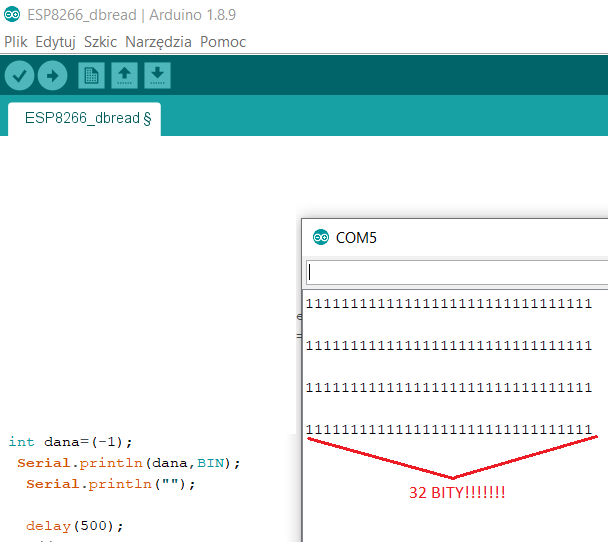Click the Serial.println(dana,BIN) code line
Image resolution: width=608 pixels, height=542 pixels.
129,463
